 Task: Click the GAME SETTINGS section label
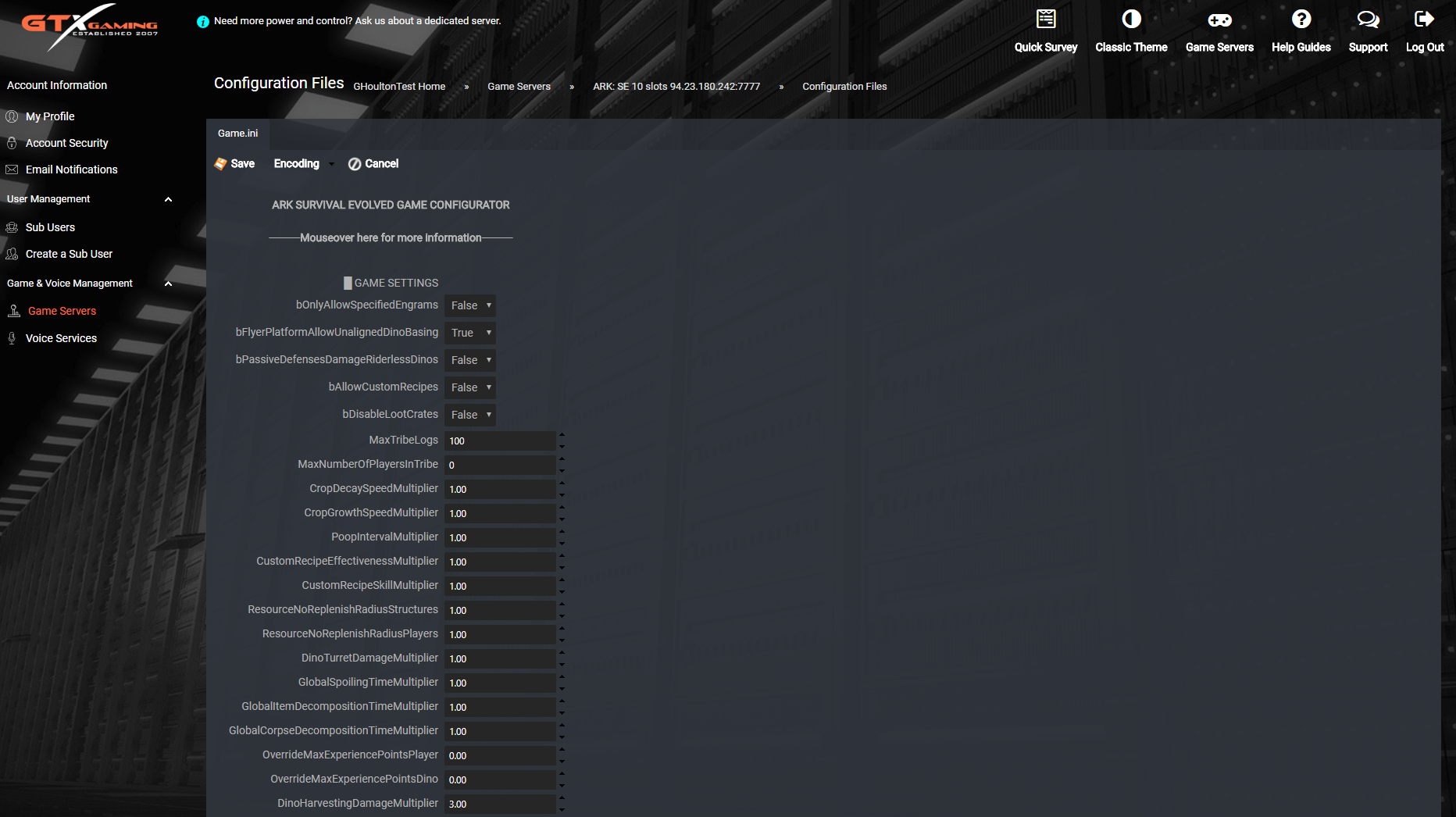click(x=396, y=283)
